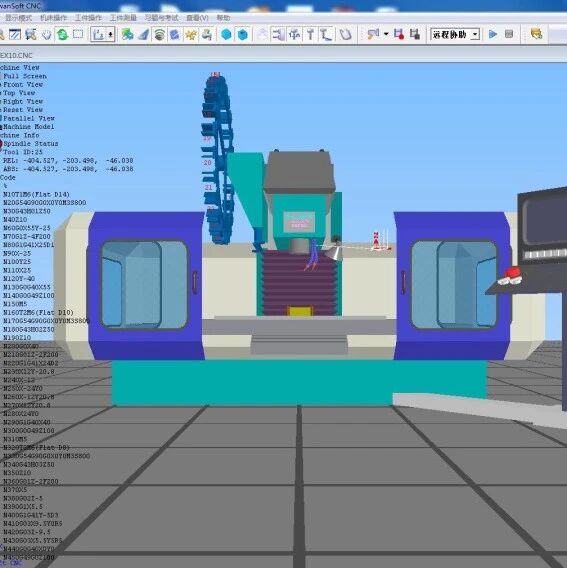Screen dimensions: 567x568
Task: Click the green sound-wave toolbar icon
Action: (x=159, y=34)
